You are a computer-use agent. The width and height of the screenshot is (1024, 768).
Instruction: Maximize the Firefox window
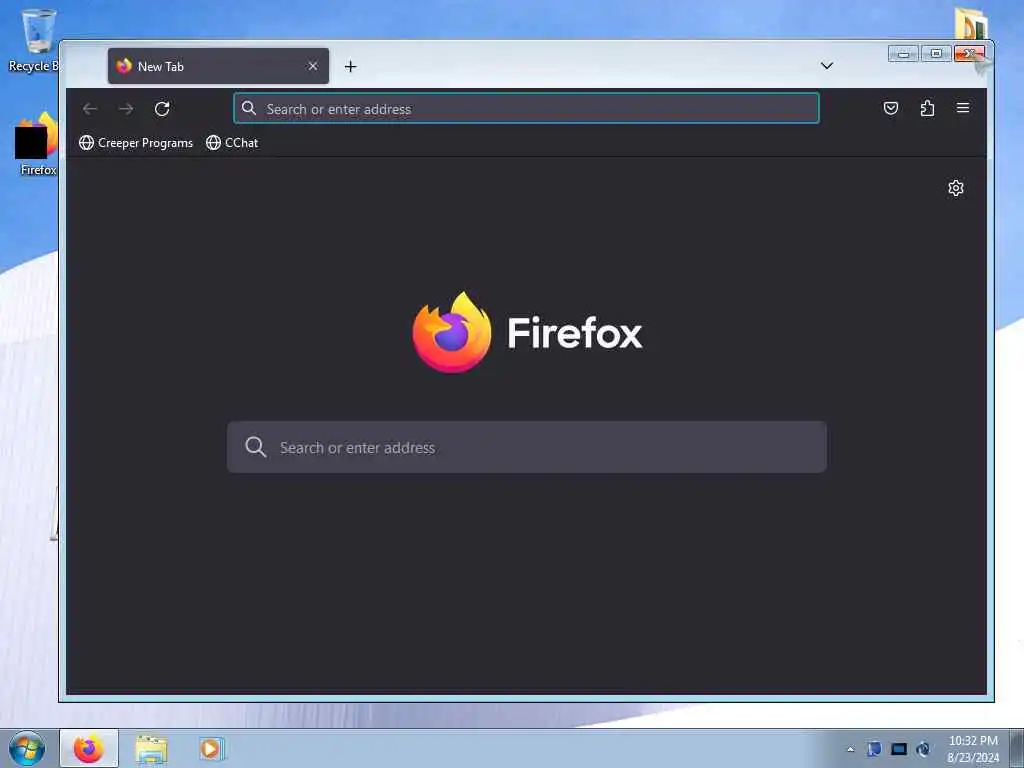point(936,54)
